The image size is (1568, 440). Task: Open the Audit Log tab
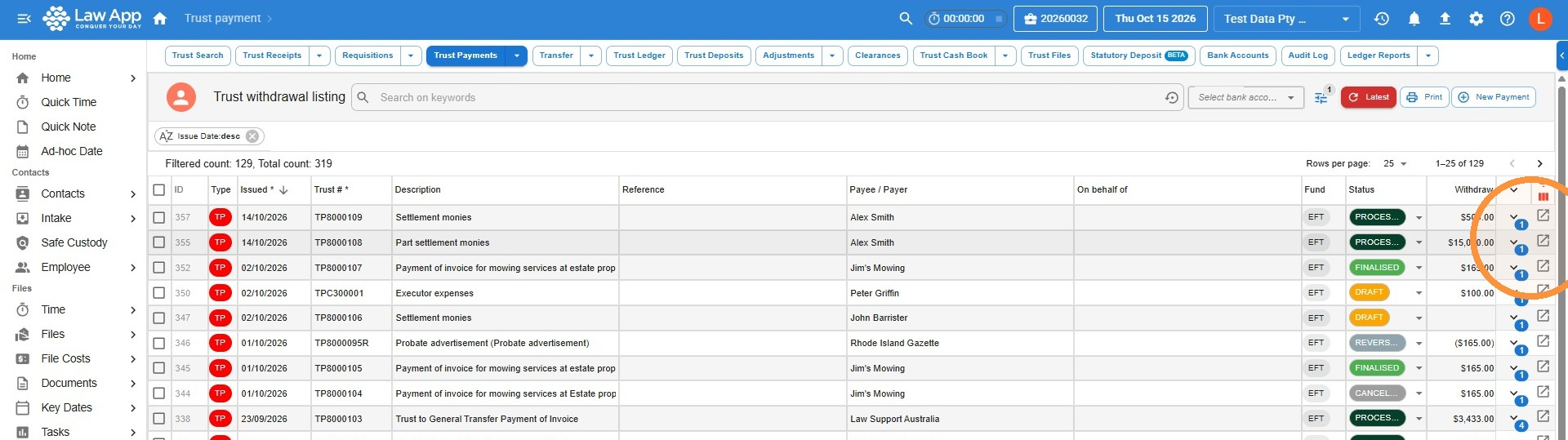[1308, 56]
